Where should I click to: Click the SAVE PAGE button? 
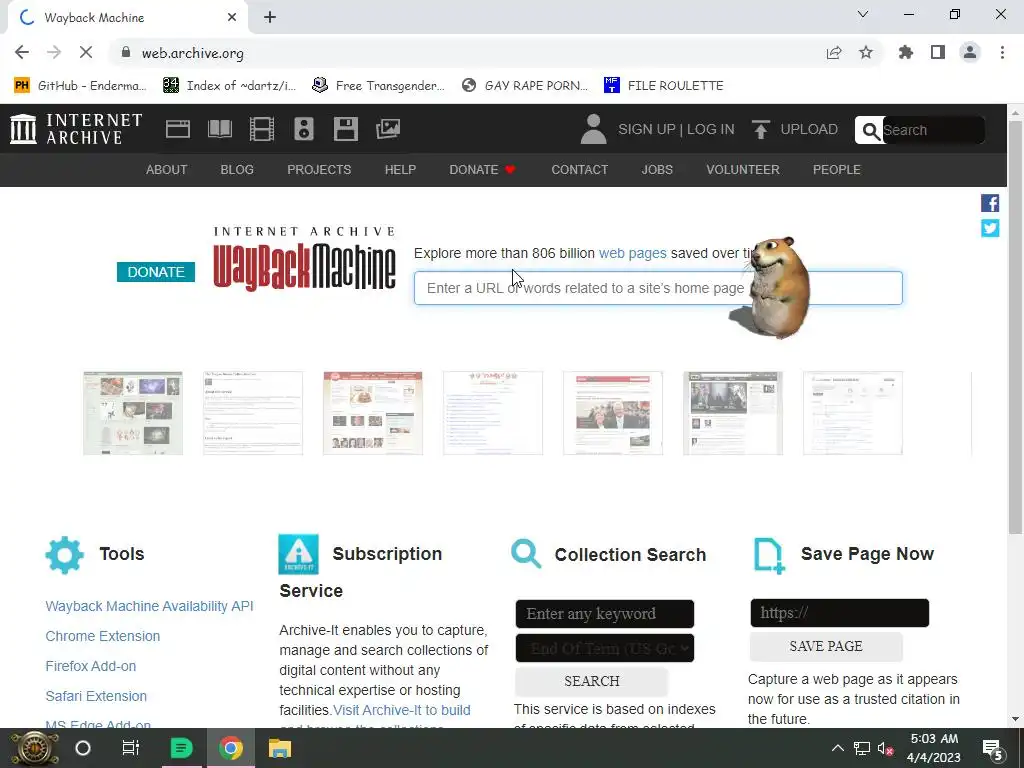[826, 646]
